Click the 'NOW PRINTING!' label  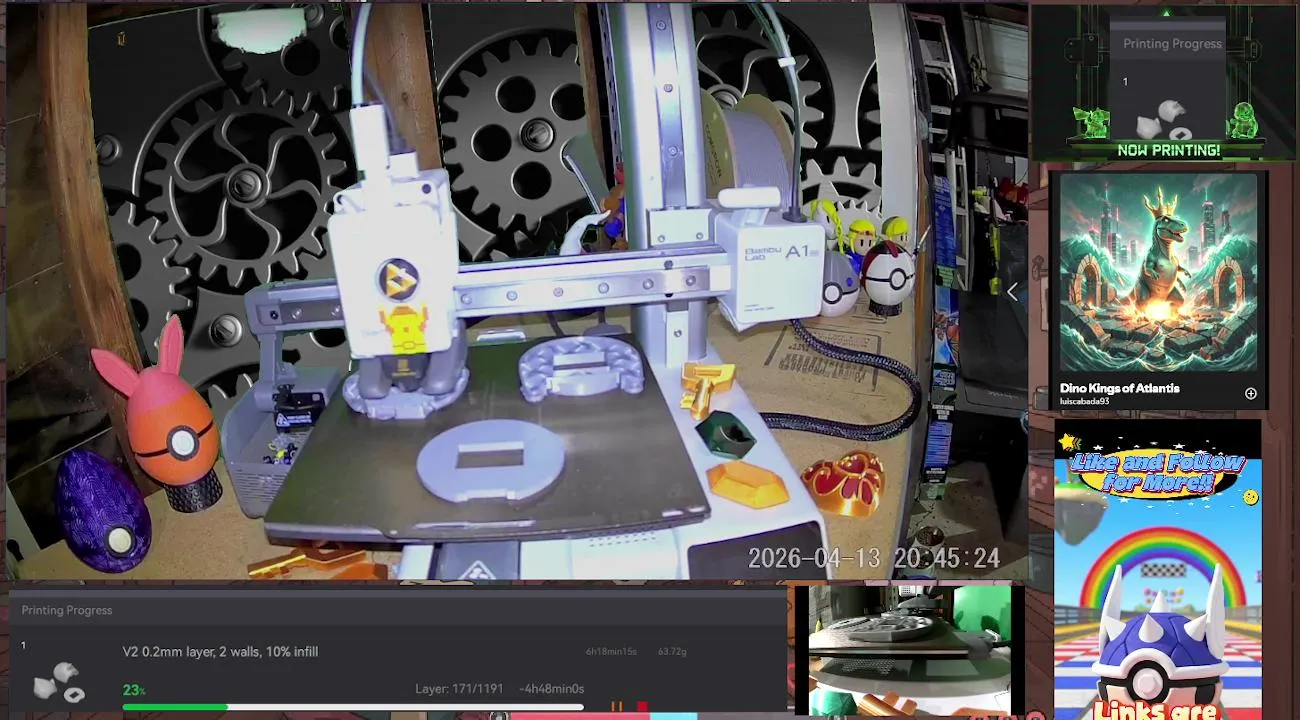[x=1168, y=150]
